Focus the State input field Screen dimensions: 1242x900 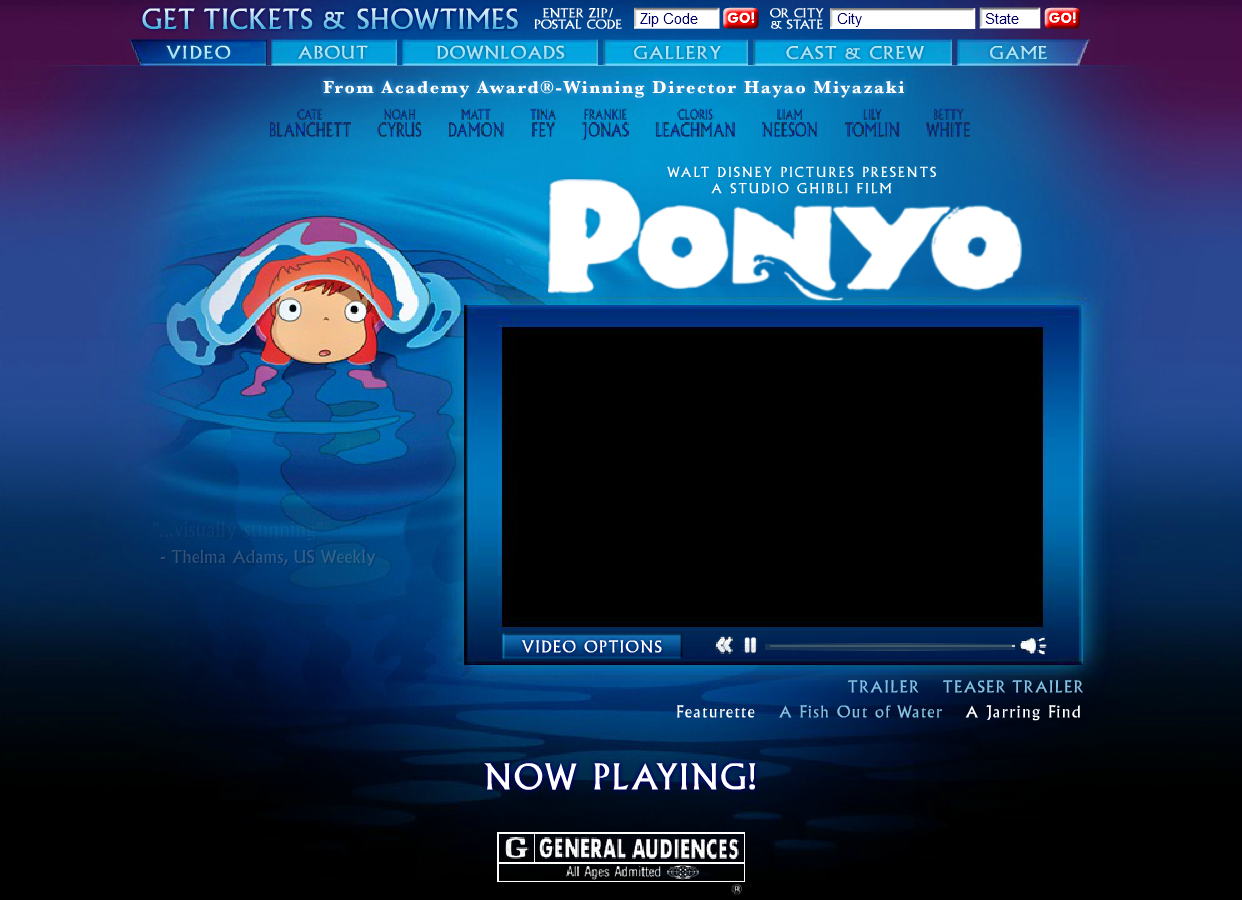pyautogui.click(x=1010, y=19)
